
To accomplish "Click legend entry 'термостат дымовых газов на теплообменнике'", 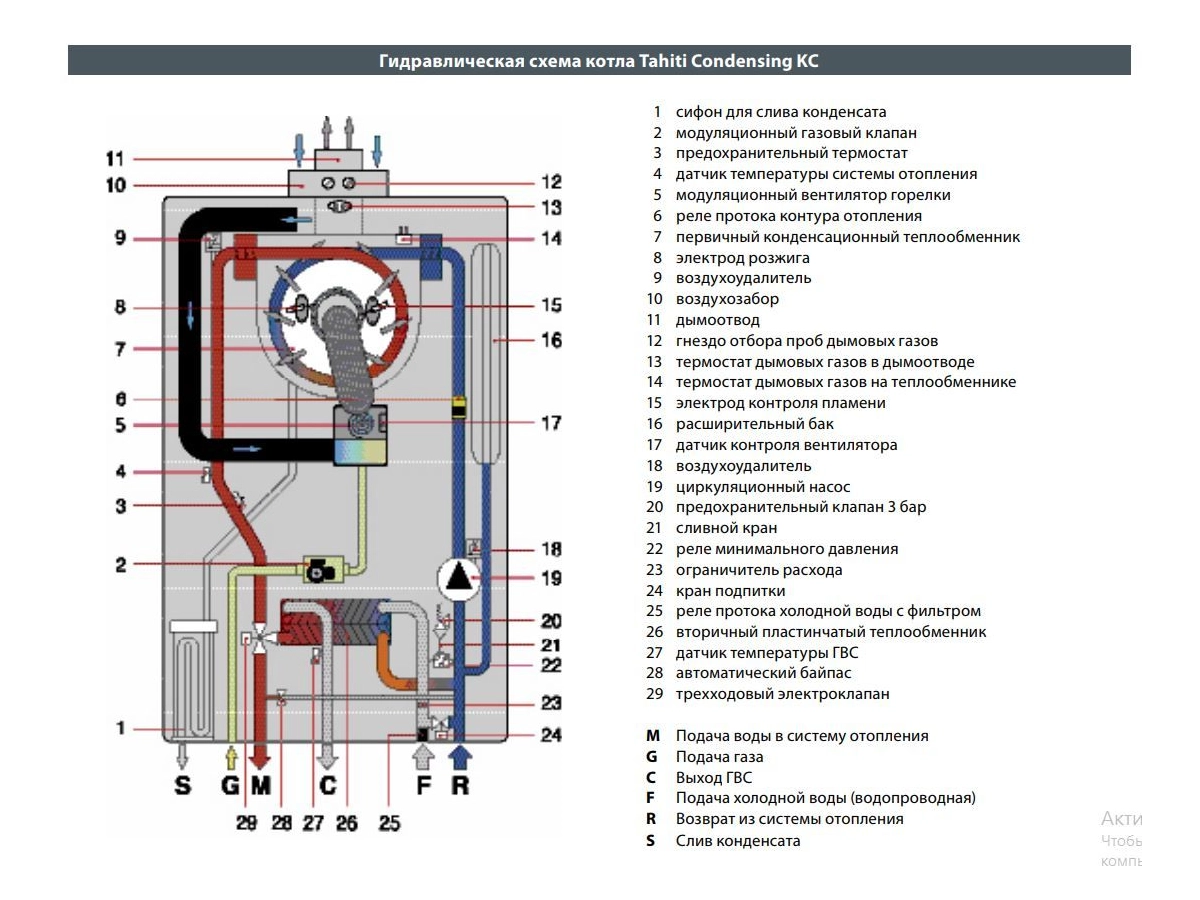I will pos(846,382).
